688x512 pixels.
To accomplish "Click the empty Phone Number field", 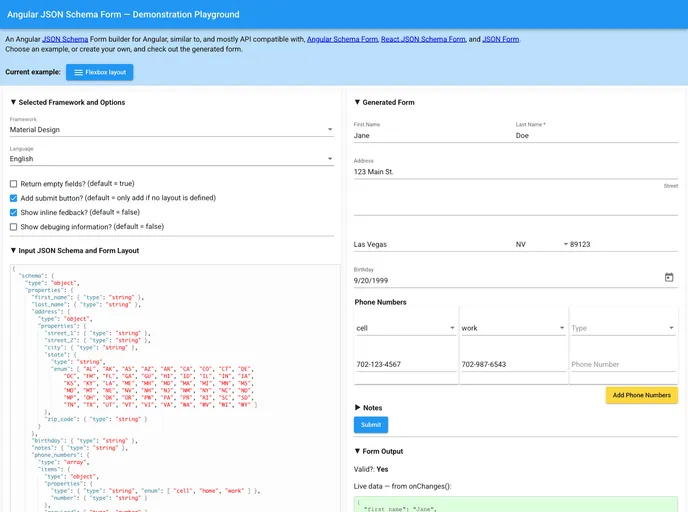I will [623, 364].
